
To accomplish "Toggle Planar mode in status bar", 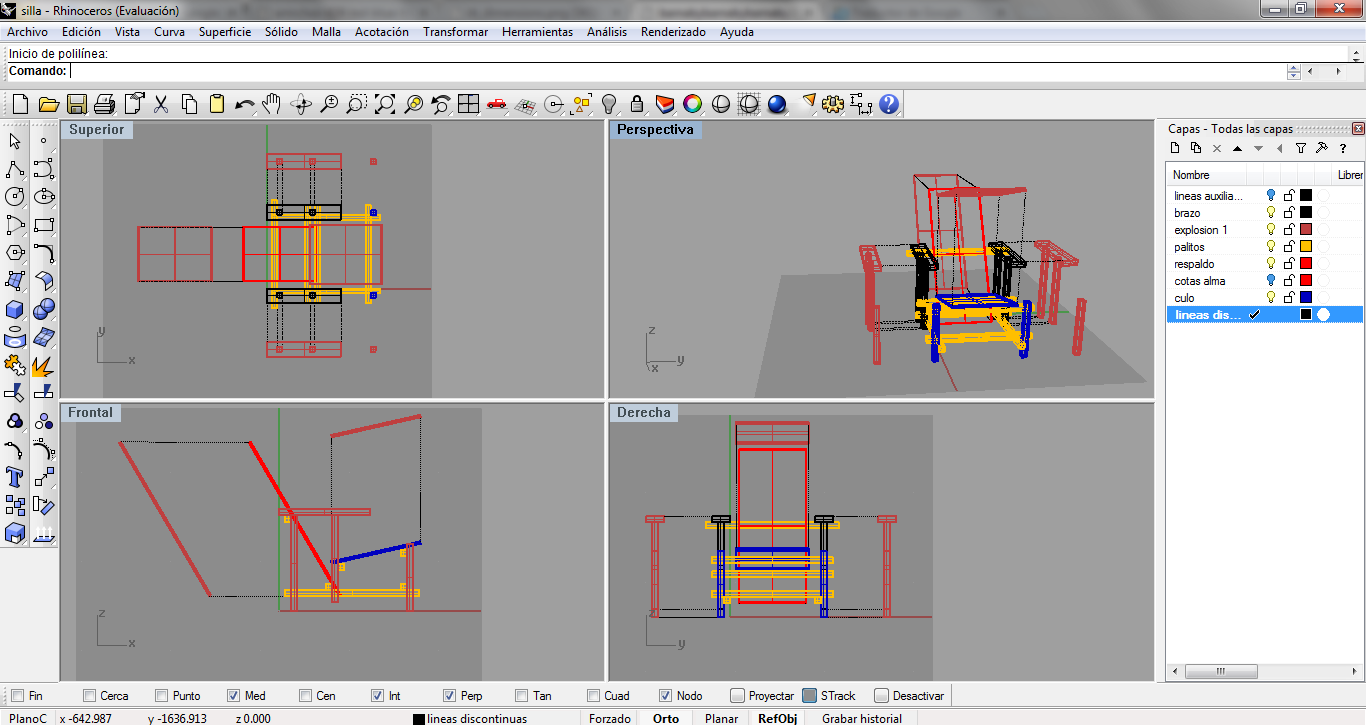I will pos(721,718).
